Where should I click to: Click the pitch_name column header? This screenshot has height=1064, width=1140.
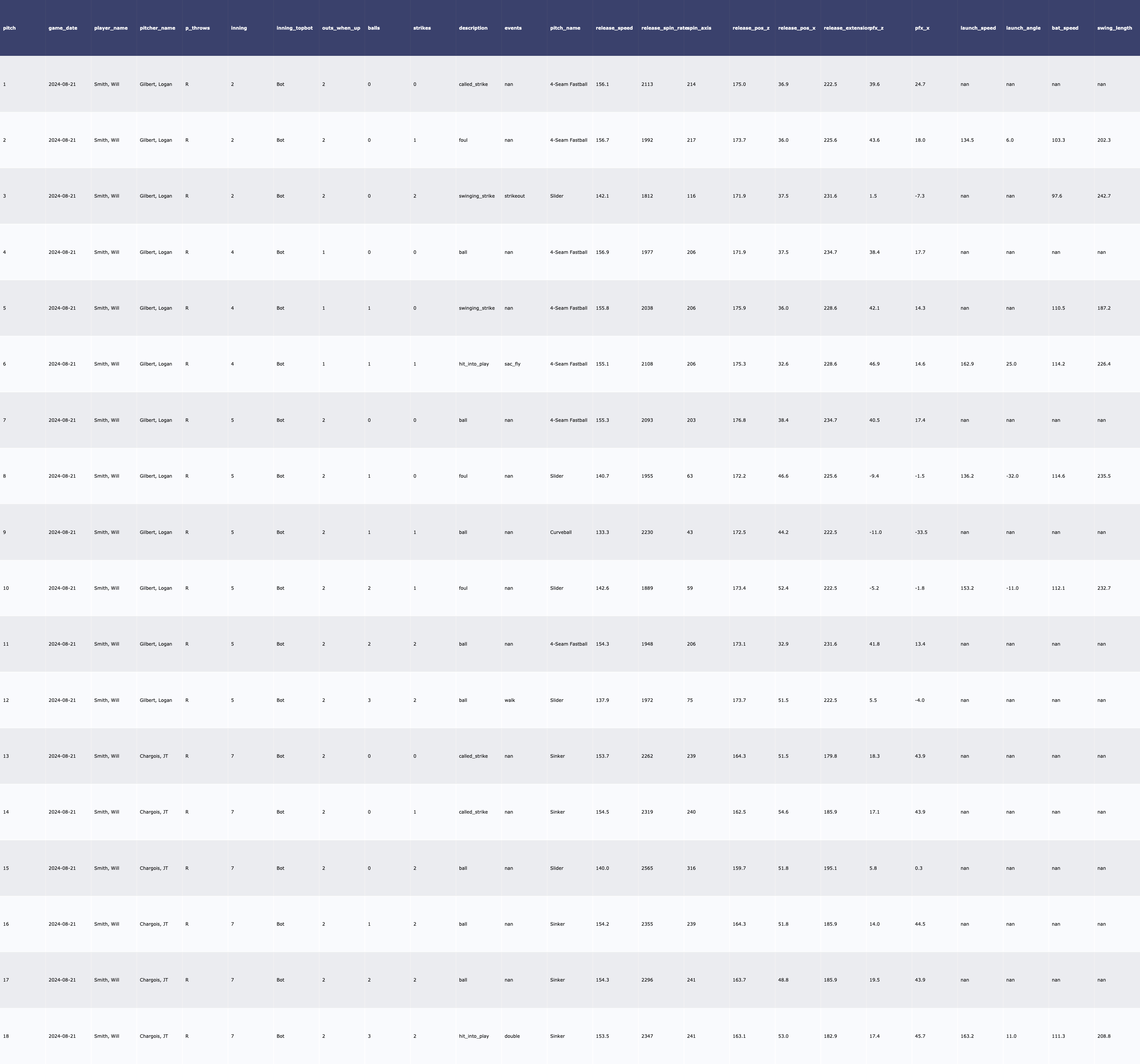565,28
